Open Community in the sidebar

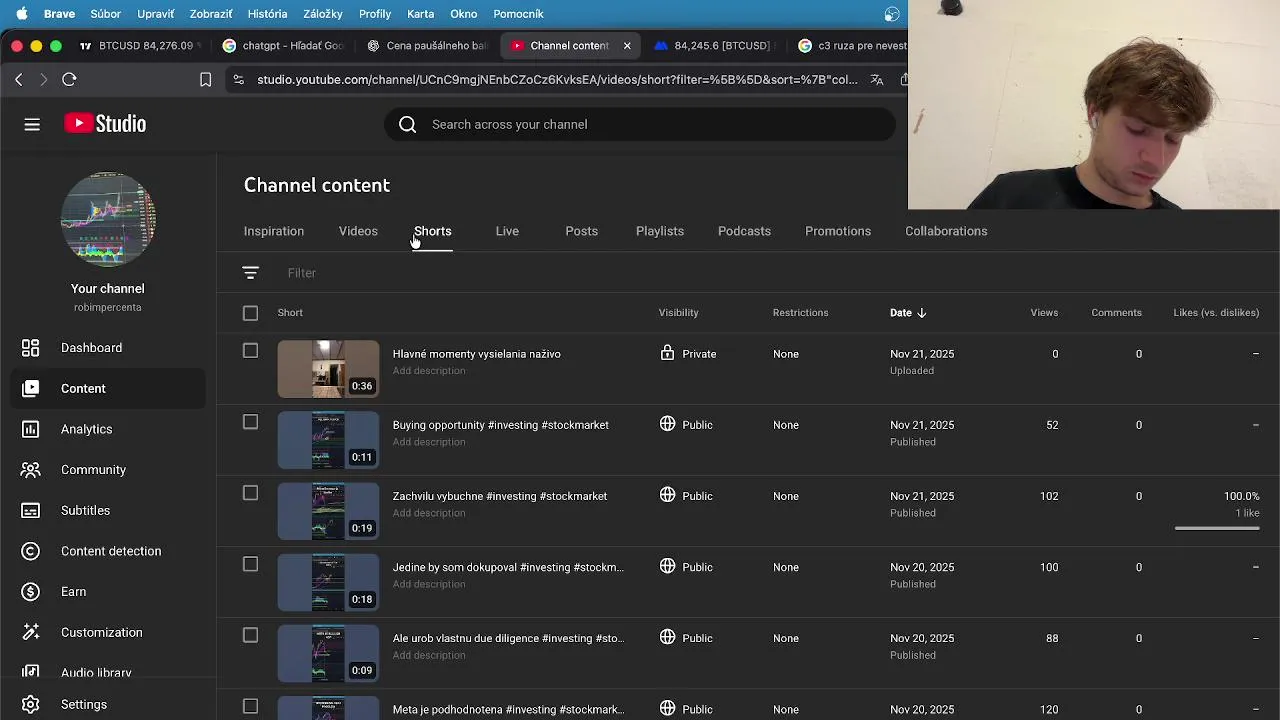coord(108,470)
